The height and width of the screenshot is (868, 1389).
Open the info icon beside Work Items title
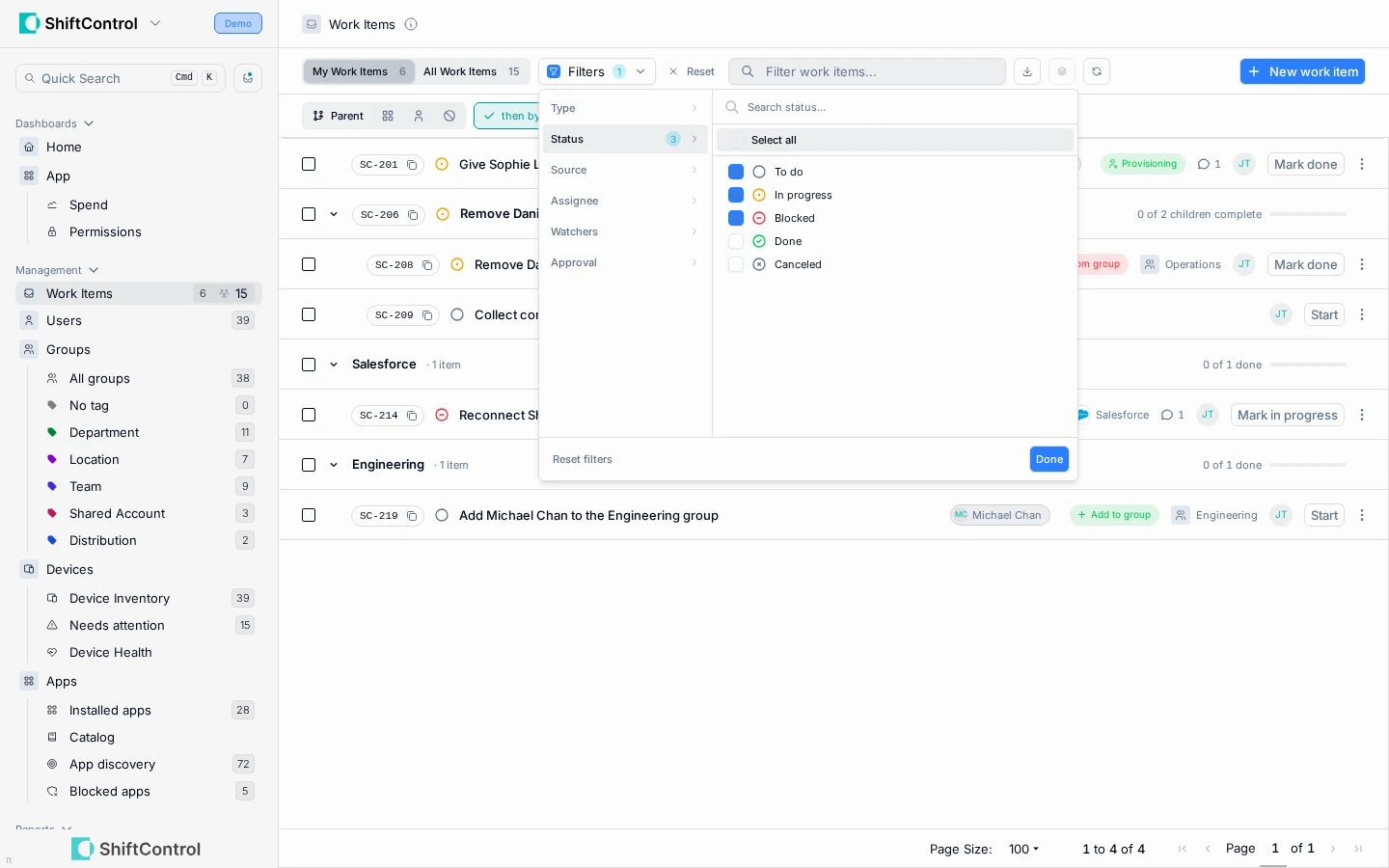tap(411, 24)
